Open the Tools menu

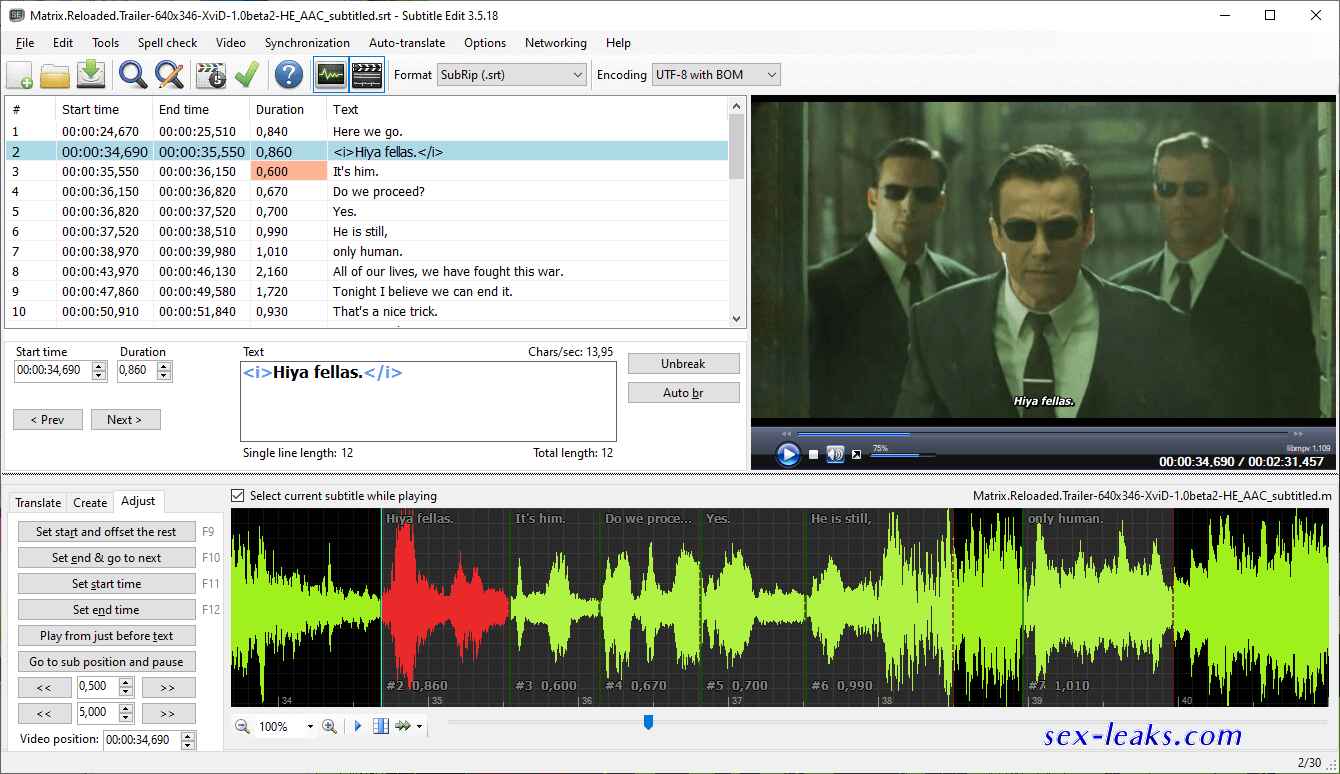pyautogui.click(x=105, y=43)
